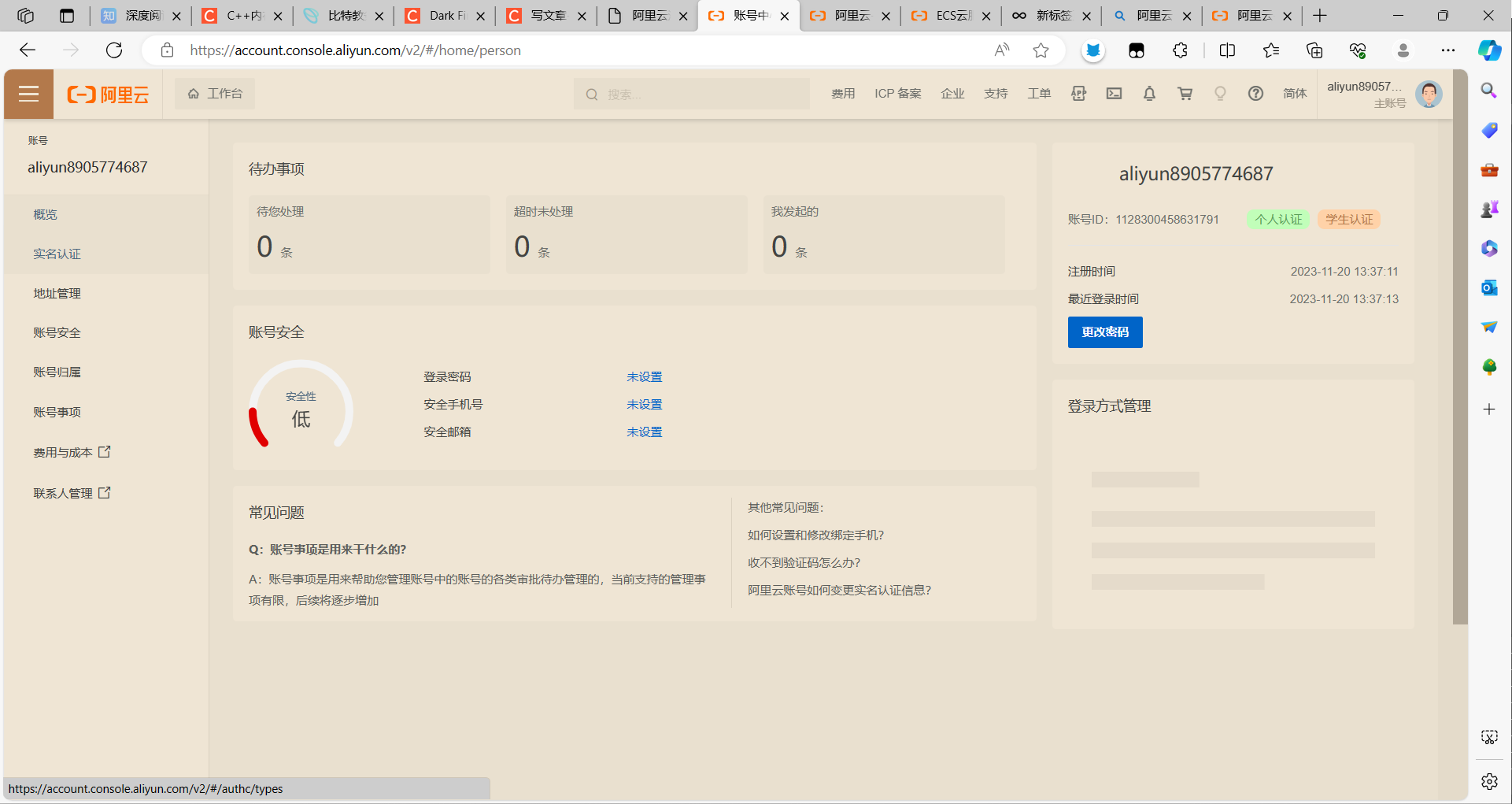Open 阿里云账号如何变更实名认证信息? FAQ
The height and width of the screenshot is (804, 1512).
pyautogui.click(x=839, y=591)
